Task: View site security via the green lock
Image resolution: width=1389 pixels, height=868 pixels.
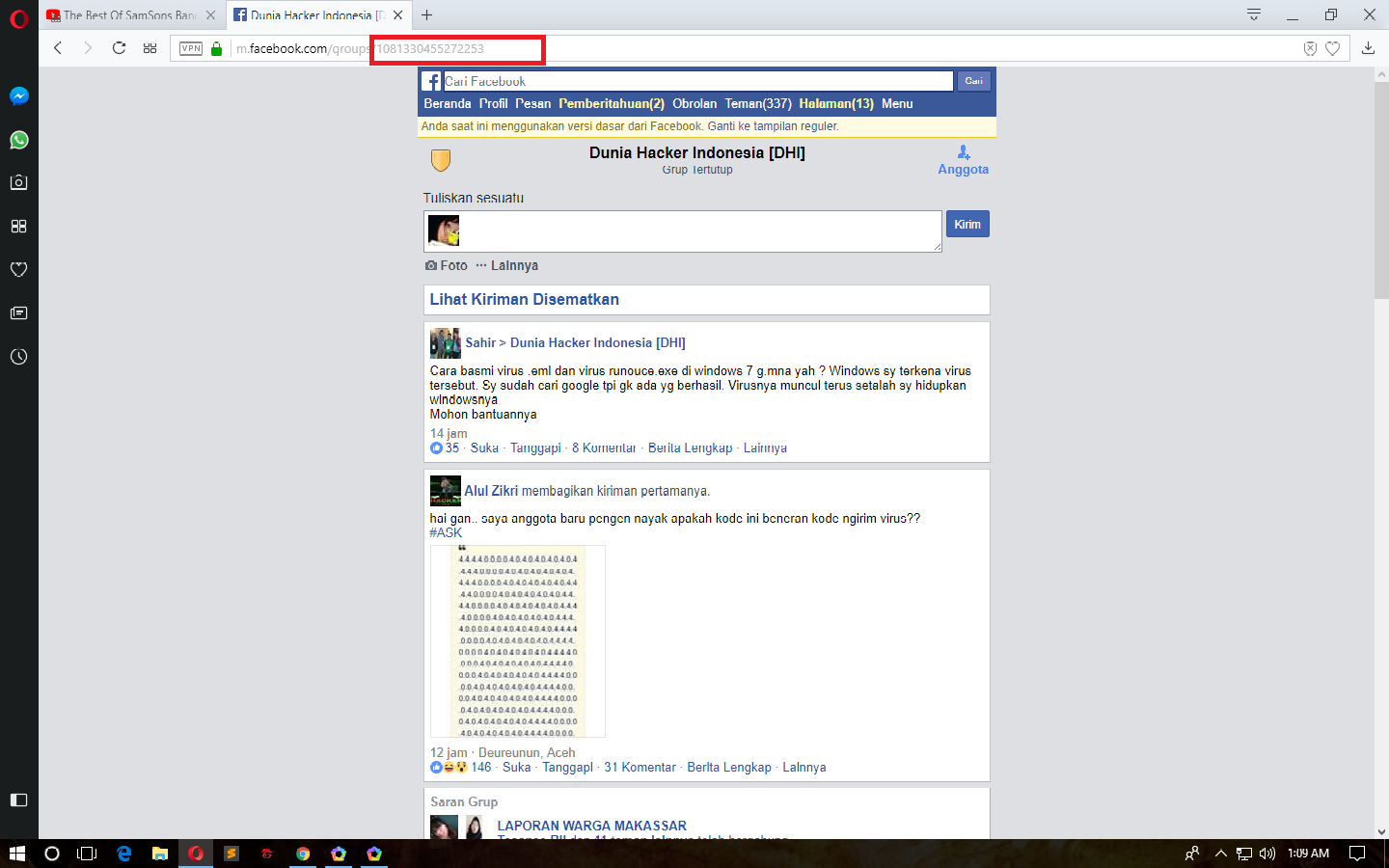Action: pos(216,48)
